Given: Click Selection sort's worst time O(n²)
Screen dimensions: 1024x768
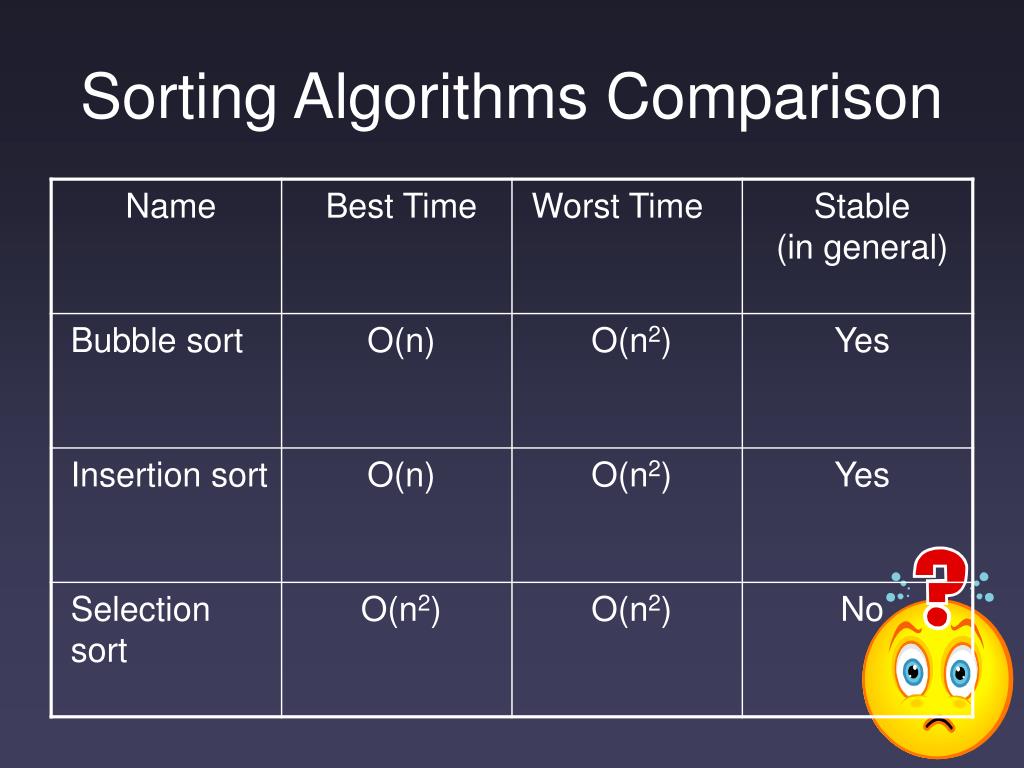Looking at the screenshot, I should click(631, 609).
